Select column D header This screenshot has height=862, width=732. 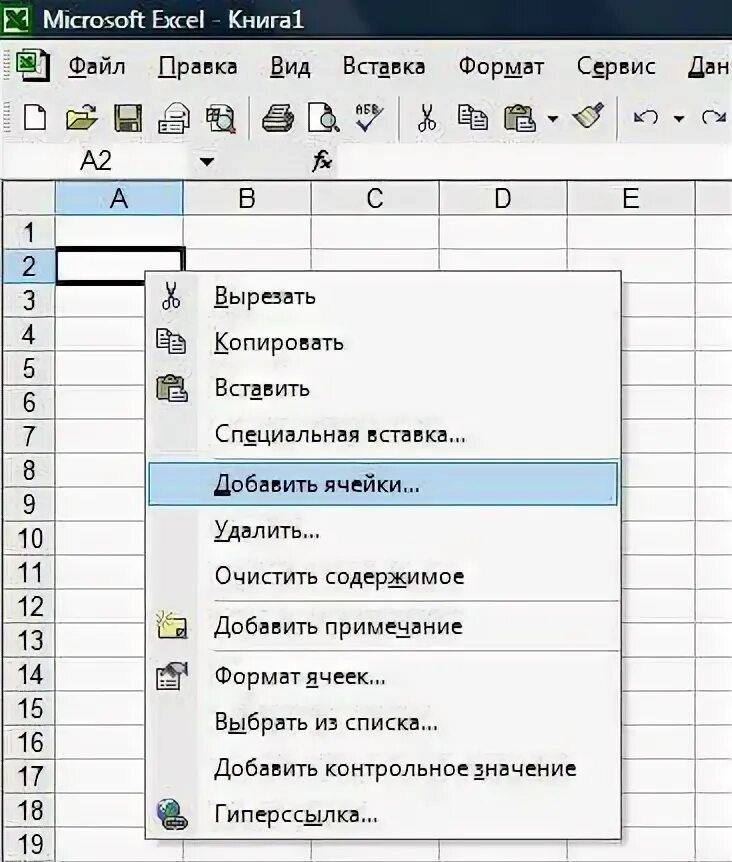503,198
